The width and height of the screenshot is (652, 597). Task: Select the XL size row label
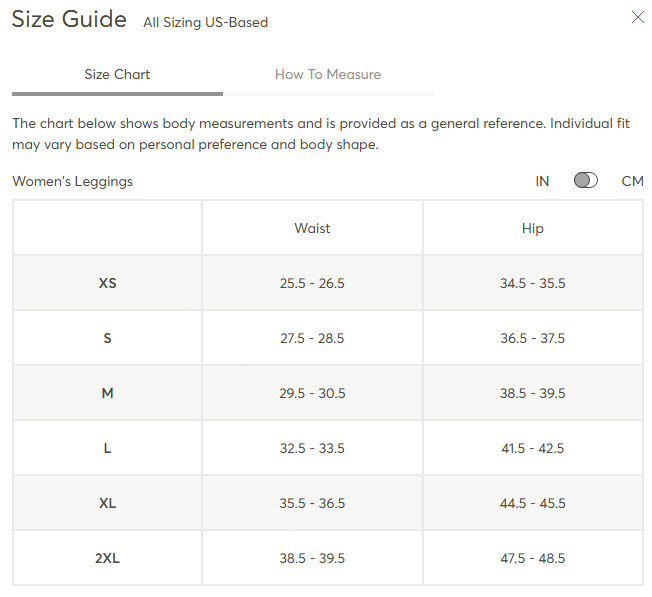pyautogui.click(x=107, y=503)
